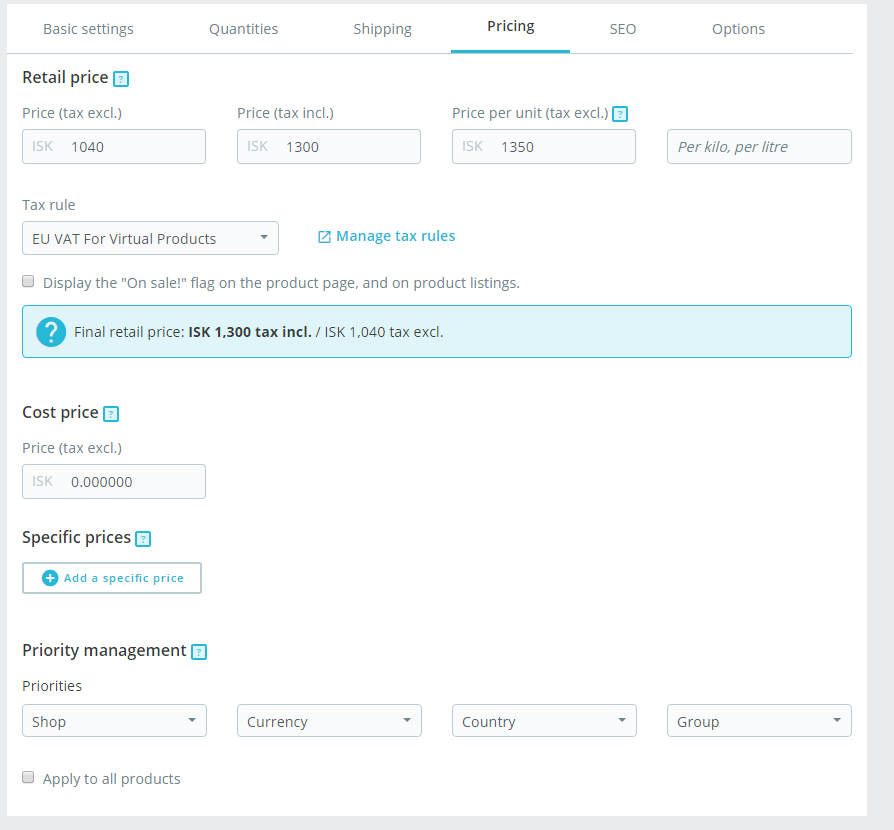Focus the Per kilo, per litre field
This screenshot has height=830, width=894.
point(759,147)
